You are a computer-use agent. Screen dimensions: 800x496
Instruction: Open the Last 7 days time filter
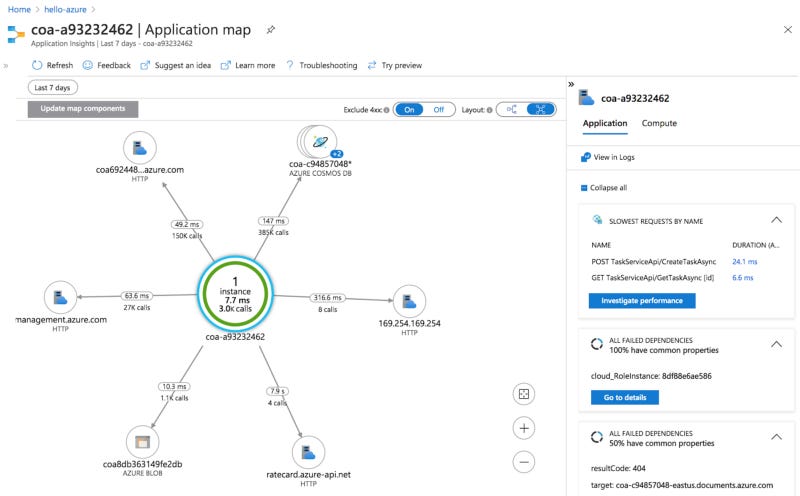pyautogui.click(x=53, y=88)
